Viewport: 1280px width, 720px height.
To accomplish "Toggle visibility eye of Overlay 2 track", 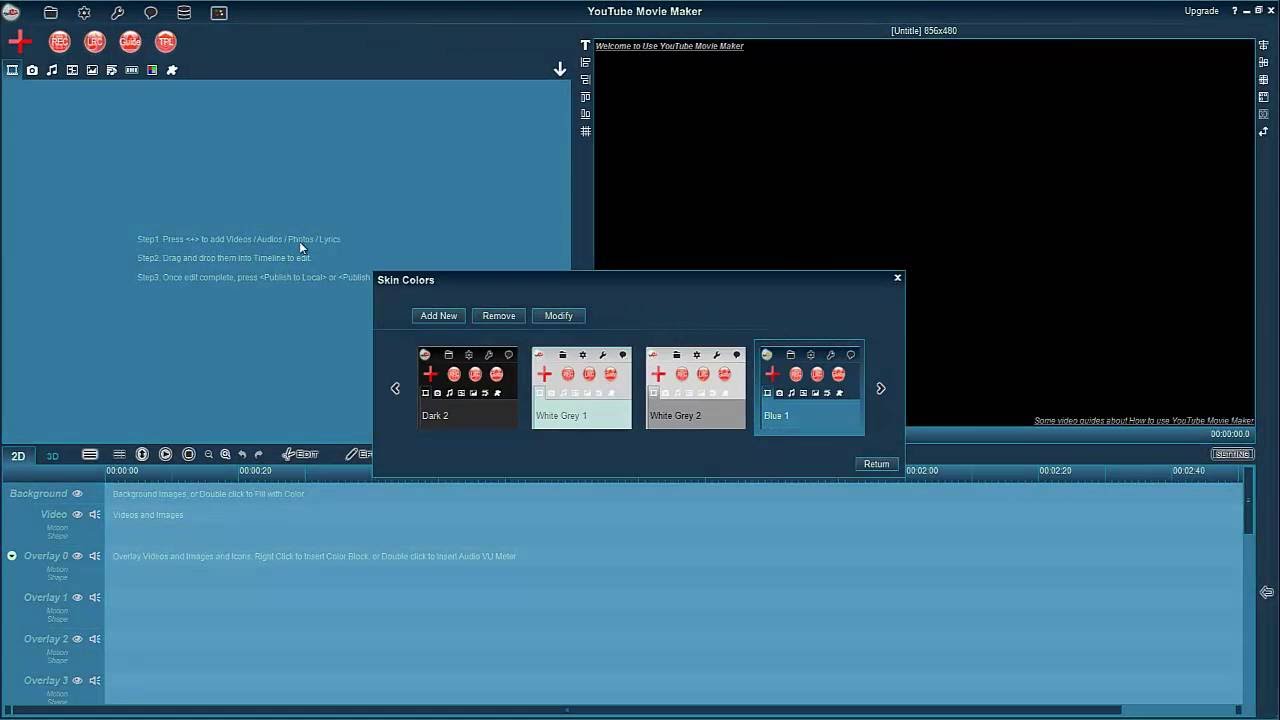I will tap(77, 639).
